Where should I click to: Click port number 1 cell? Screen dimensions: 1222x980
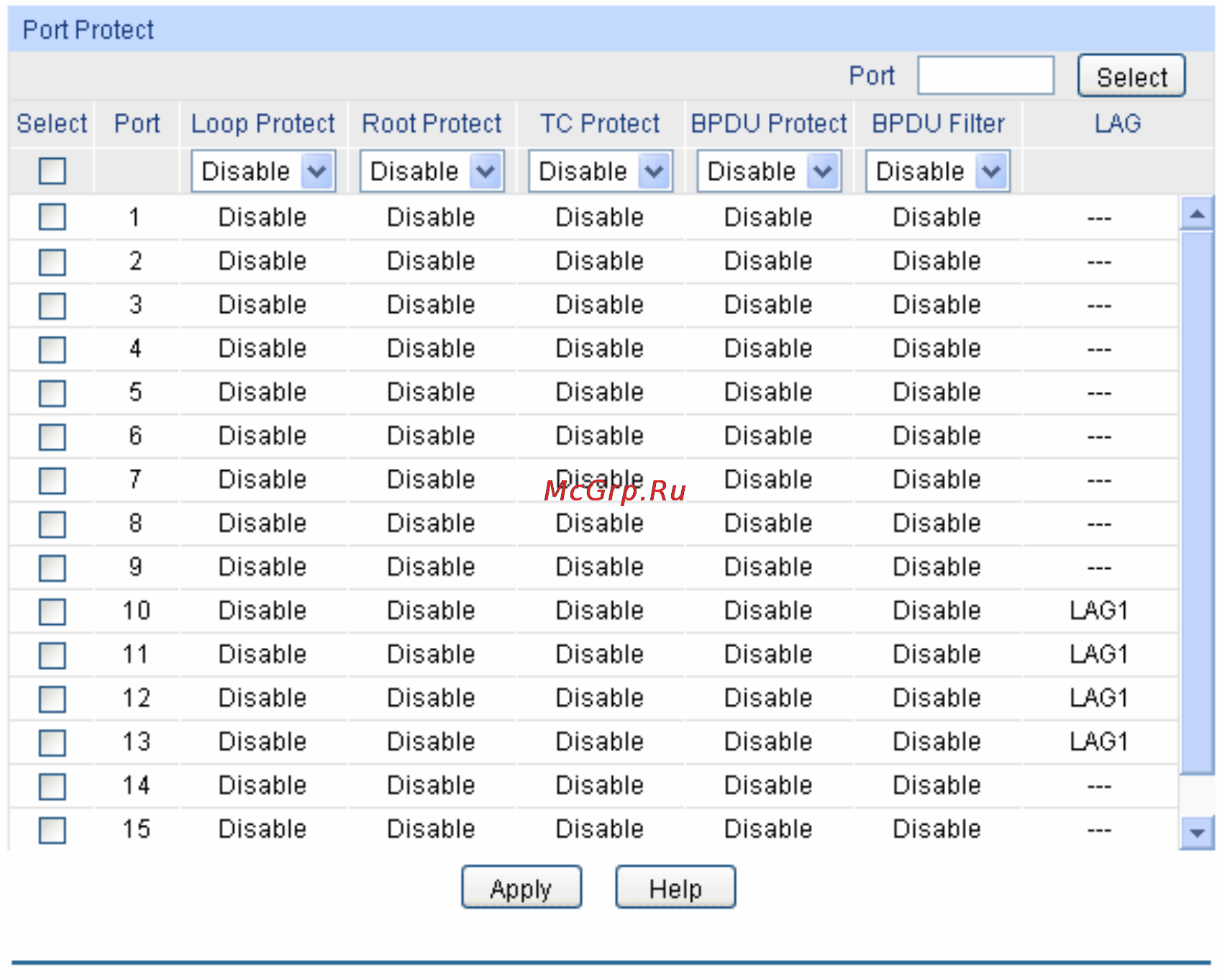tap(135, 217)
